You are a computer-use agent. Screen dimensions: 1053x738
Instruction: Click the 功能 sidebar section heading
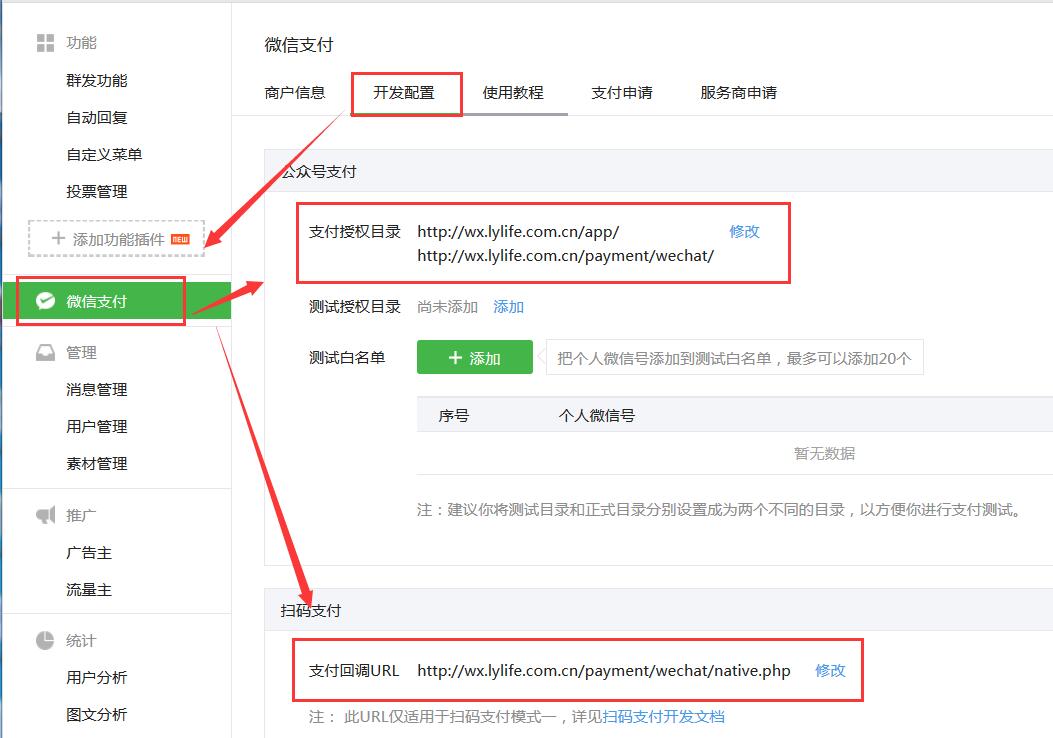tap(81, 43)
